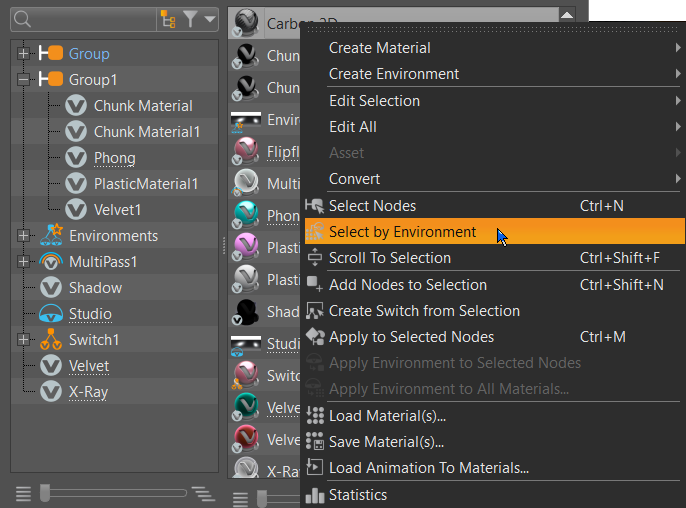Click the Environments node icon in tree
The height and width of the screenshot is (508, 686).
click(51, 236)
